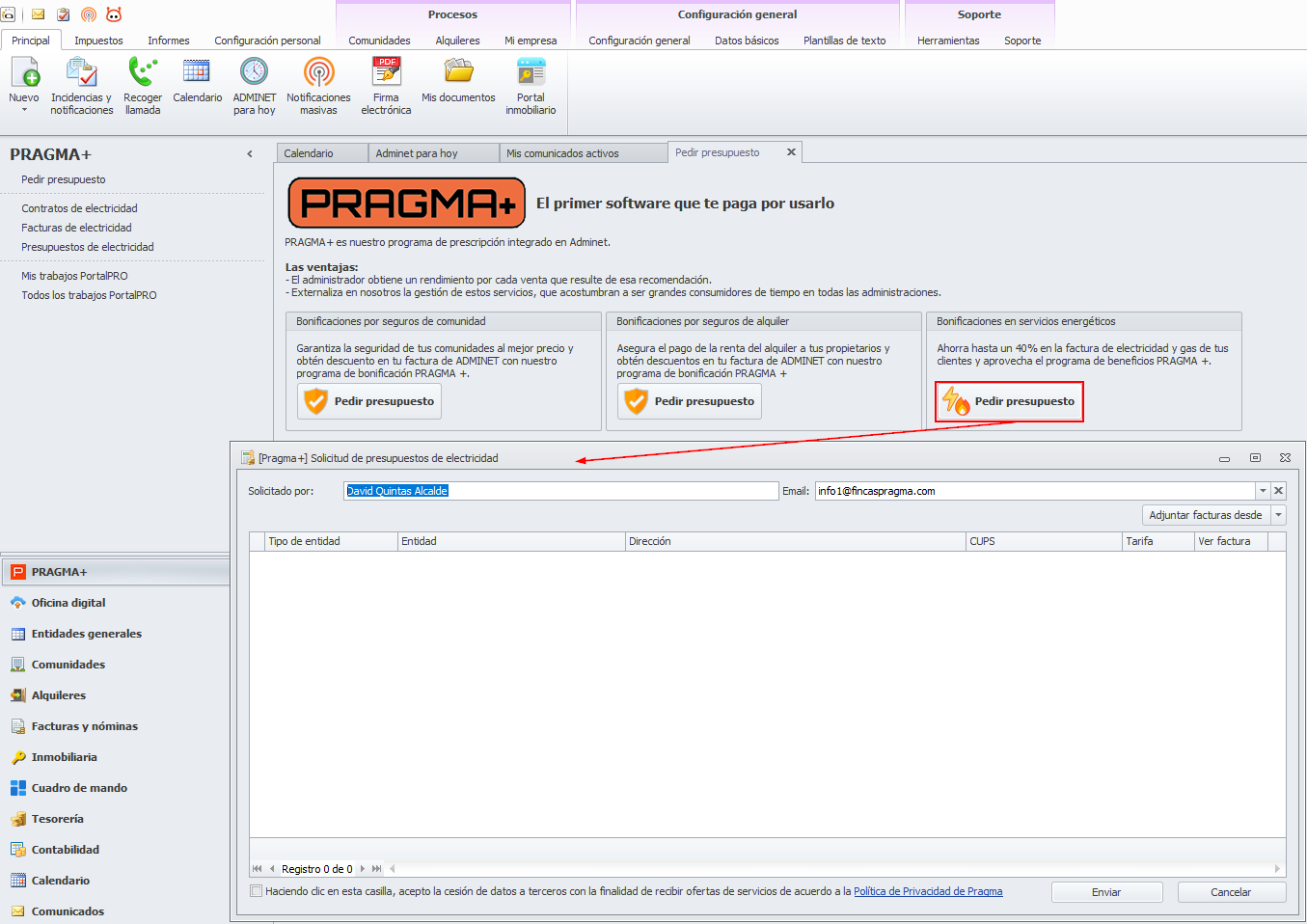1307x924 pixels.
Task: Click the Cancelar button
Action: pos(1231,892)
